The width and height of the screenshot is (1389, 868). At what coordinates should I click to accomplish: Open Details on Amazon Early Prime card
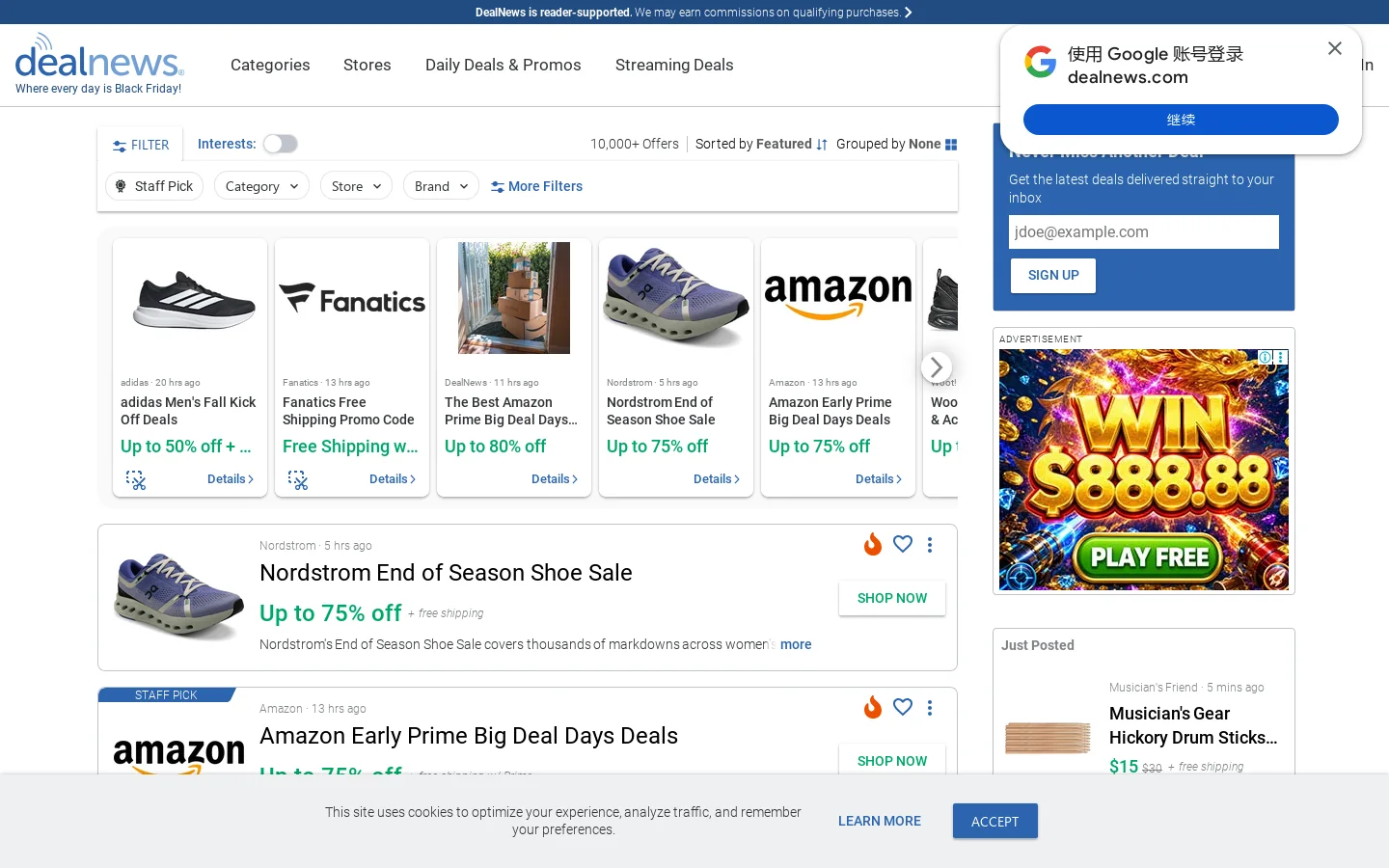pos(879,479)
